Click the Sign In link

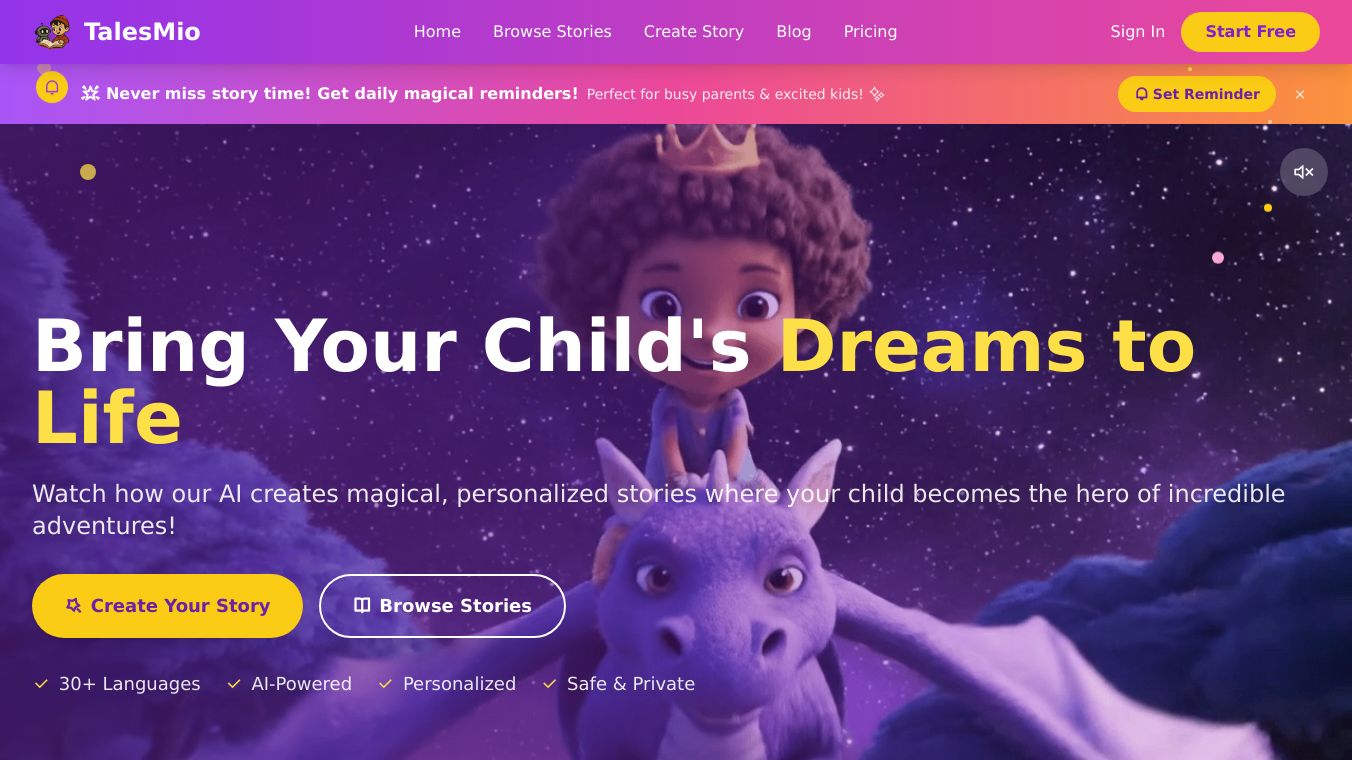coord(1137,32)
